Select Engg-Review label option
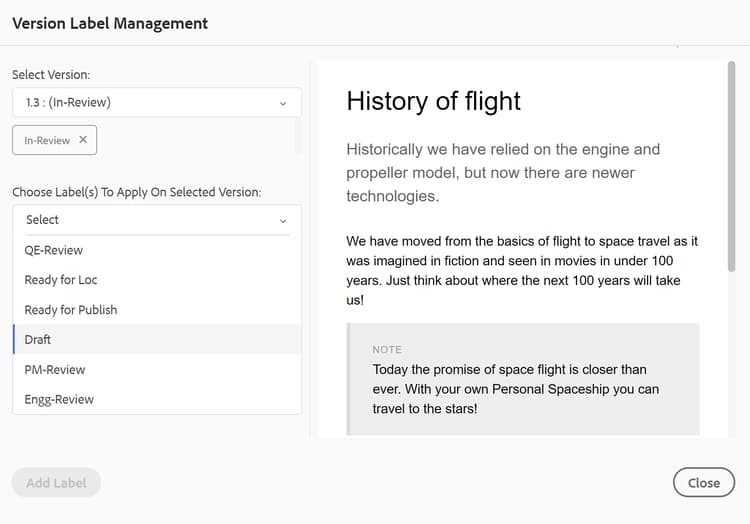750x524 pixels. coord(59,400)
